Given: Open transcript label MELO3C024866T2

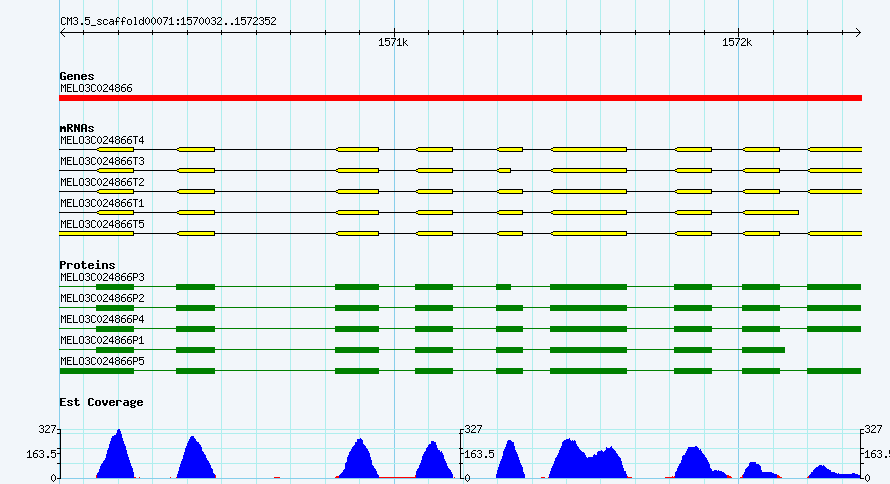Looking at the screenshot, I should [x=102, y=182].
